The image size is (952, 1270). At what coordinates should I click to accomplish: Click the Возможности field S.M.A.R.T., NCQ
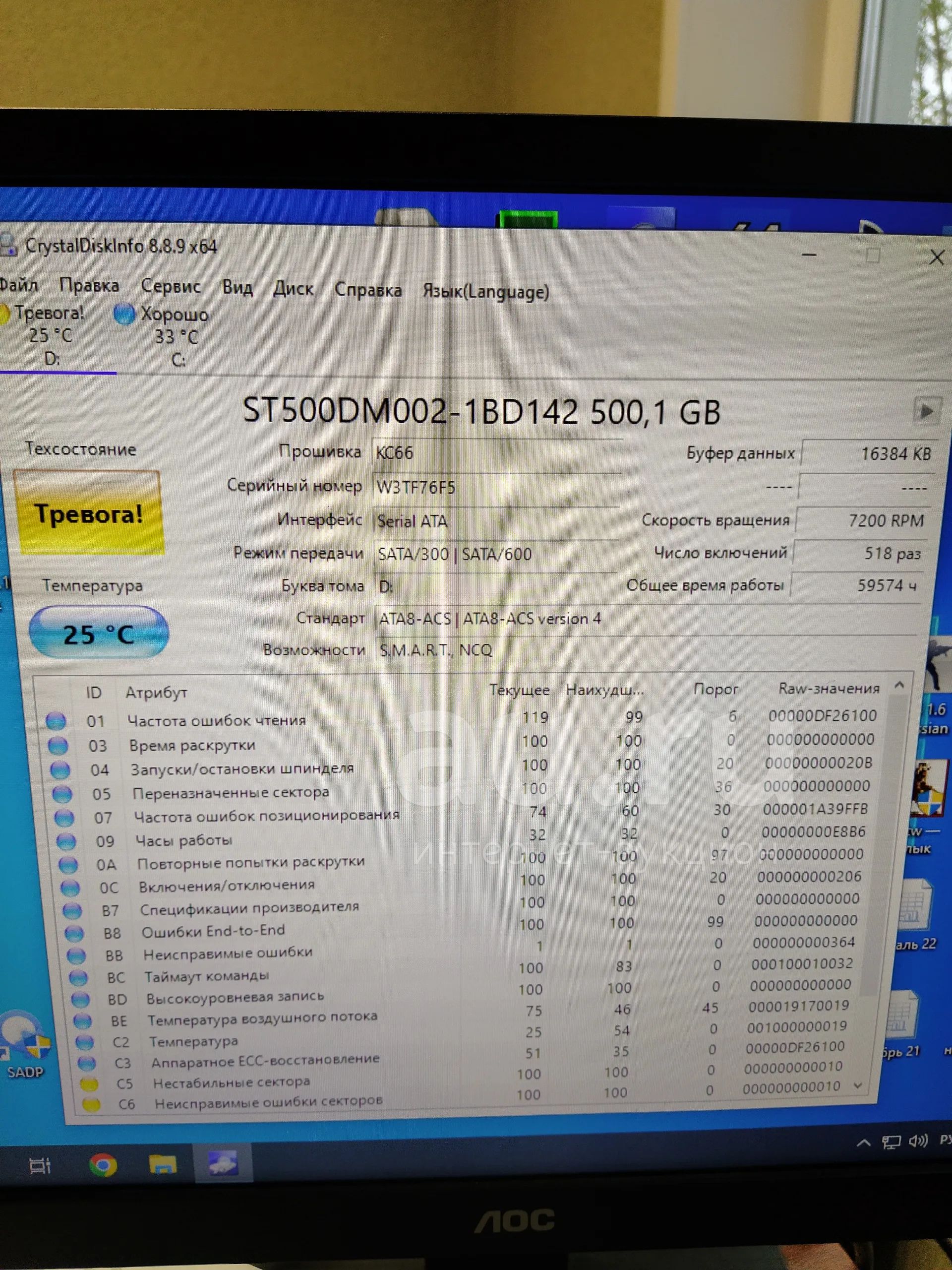pos(646,650)
